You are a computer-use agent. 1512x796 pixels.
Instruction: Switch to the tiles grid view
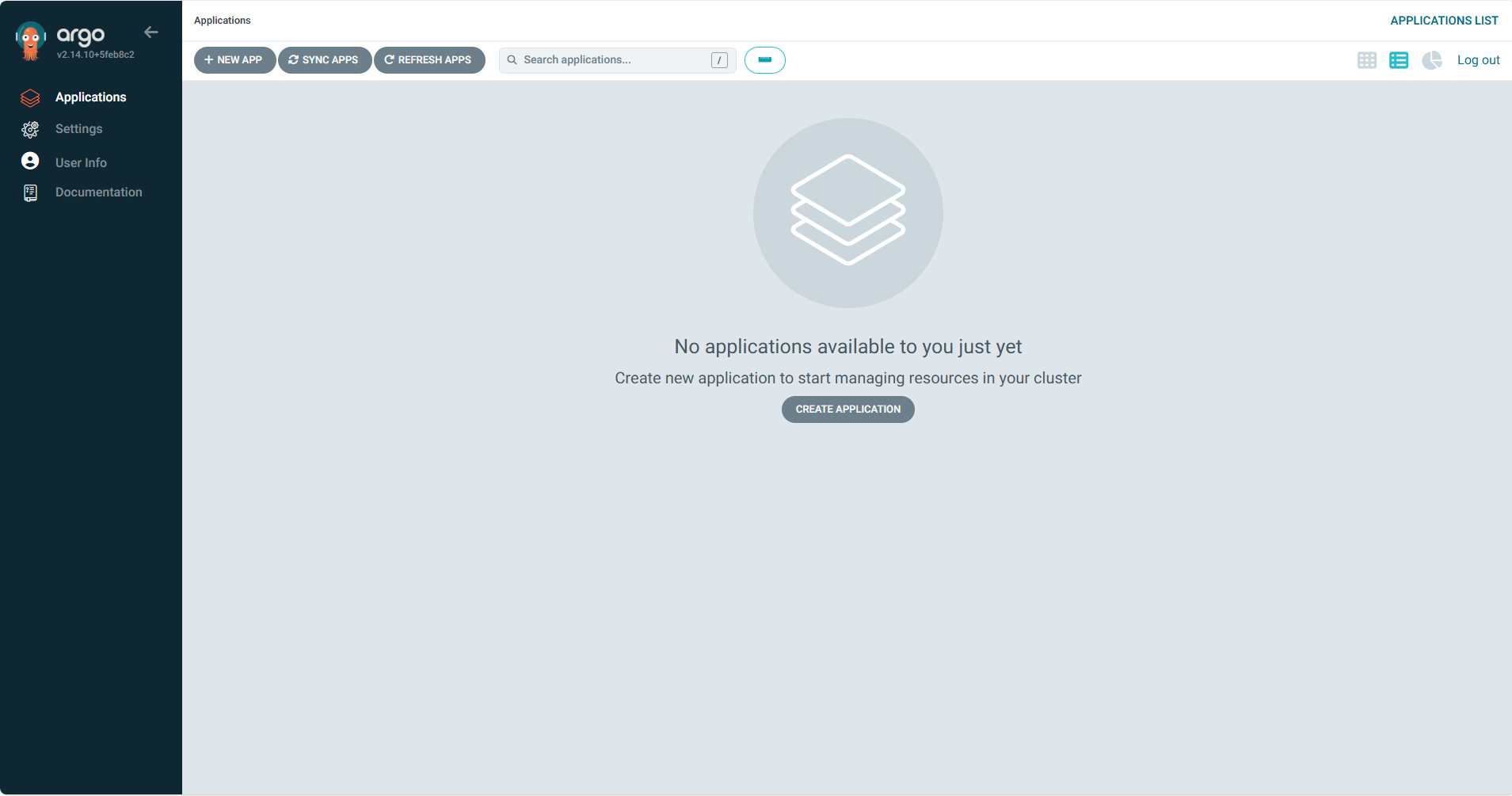tap(1366, 60)
